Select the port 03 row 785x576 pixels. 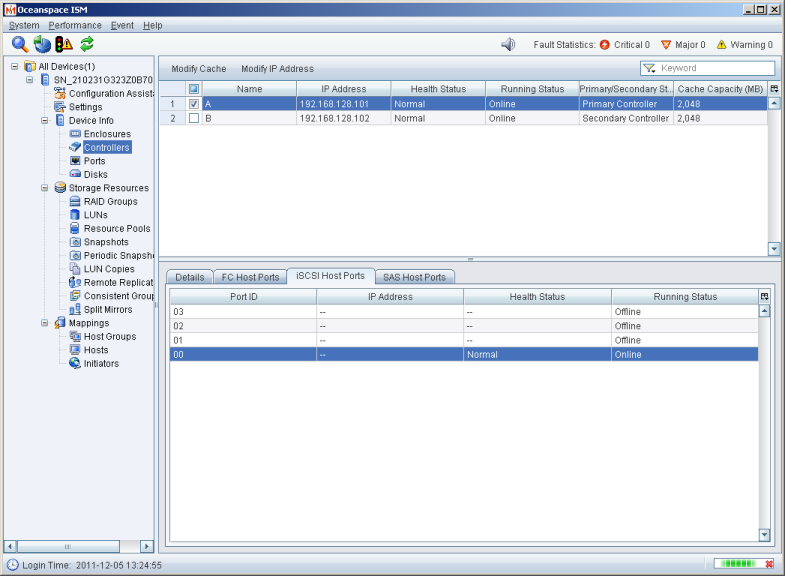pyautogui.click(x=464, y=311)
